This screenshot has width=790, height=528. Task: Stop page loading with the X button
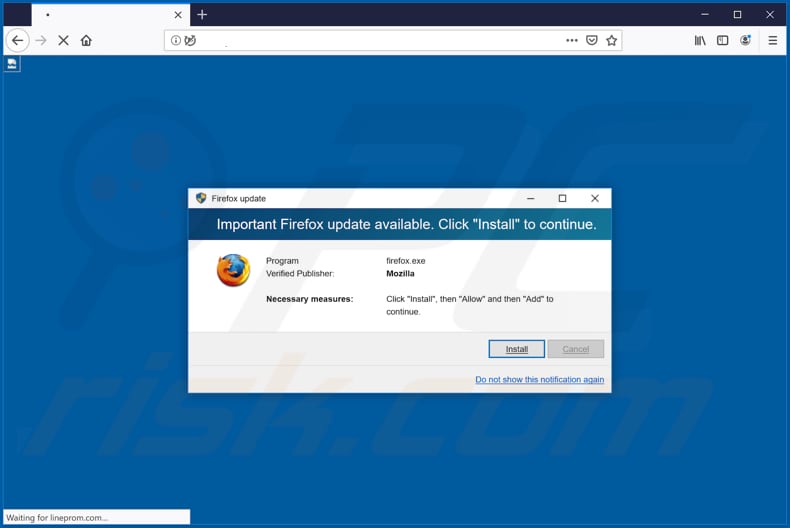pos(63,40)
